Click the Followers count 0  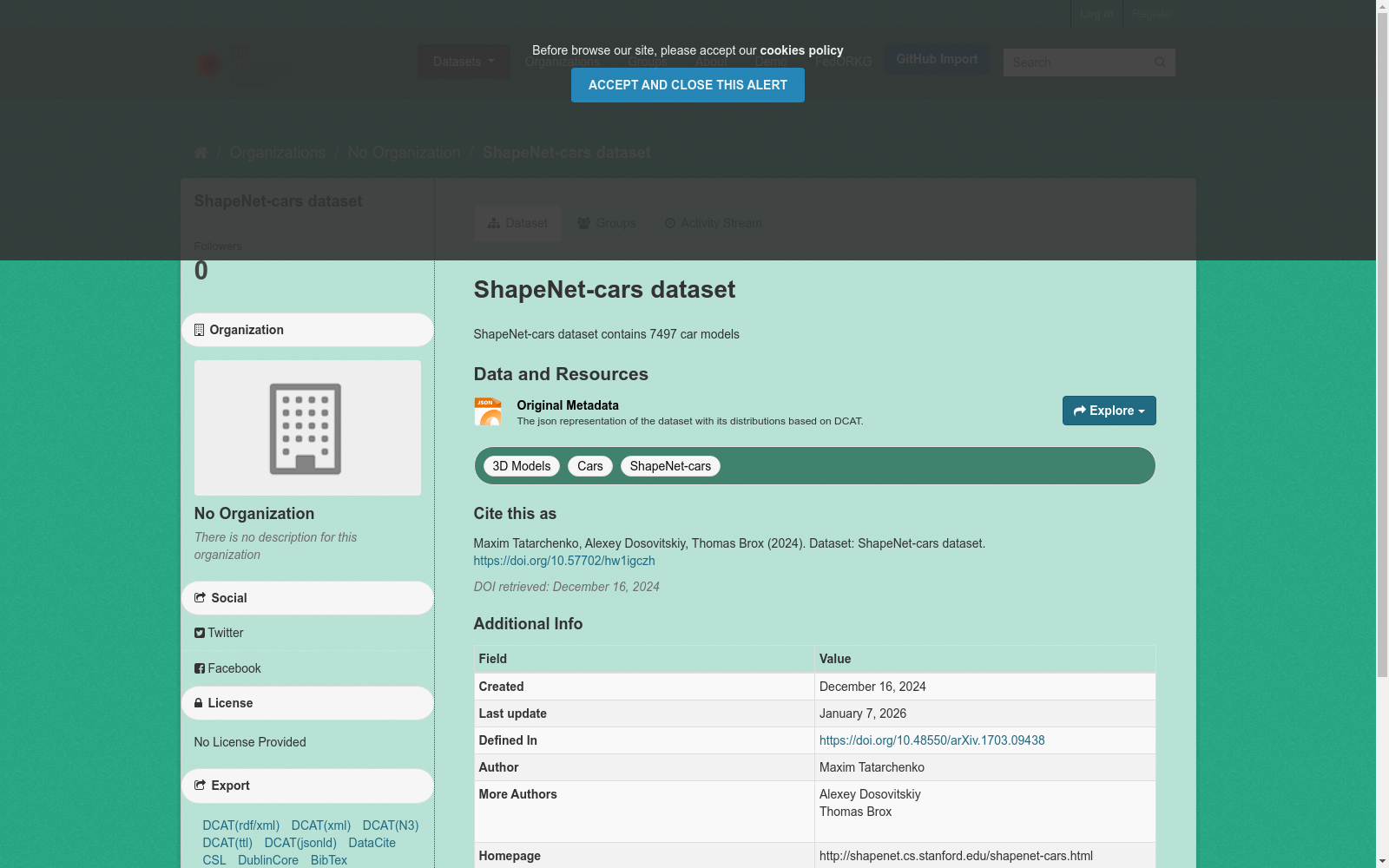point(201,271)
